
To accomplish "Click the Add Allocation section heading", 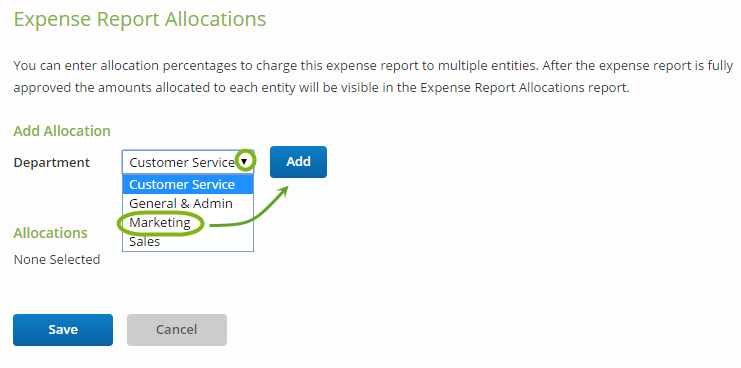I will pos(62,131).
